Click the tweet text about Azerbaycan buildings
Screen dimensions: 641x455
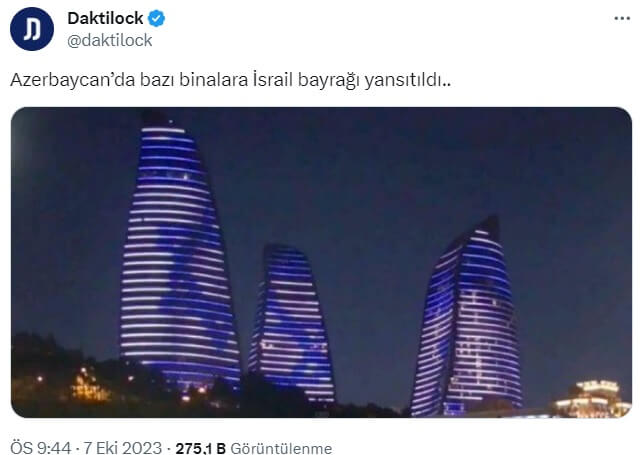click(231, 80)
